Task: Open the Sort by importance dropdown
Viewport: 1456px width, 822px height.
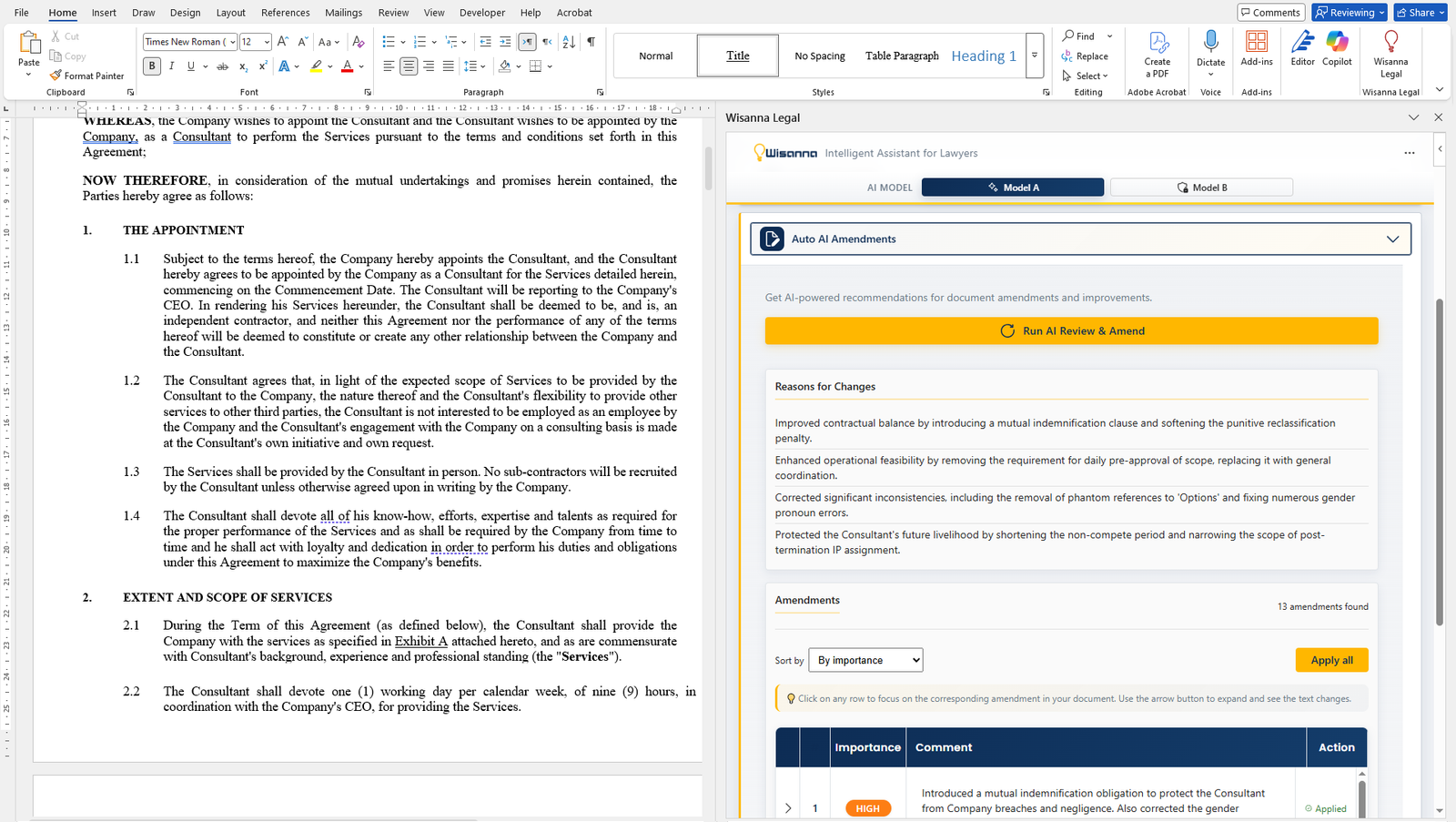Action: tap(865, 660)
